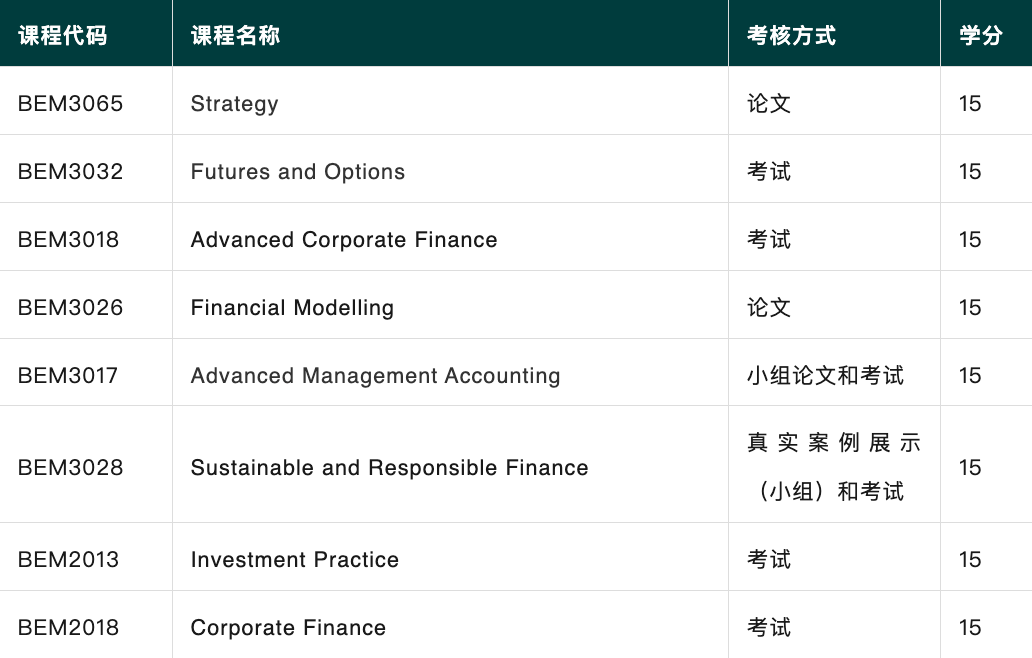Image resolution: width=1032 pixels, height=658 pixels.
Task: Select course code BEM2013
Action: tap(68, 559)
